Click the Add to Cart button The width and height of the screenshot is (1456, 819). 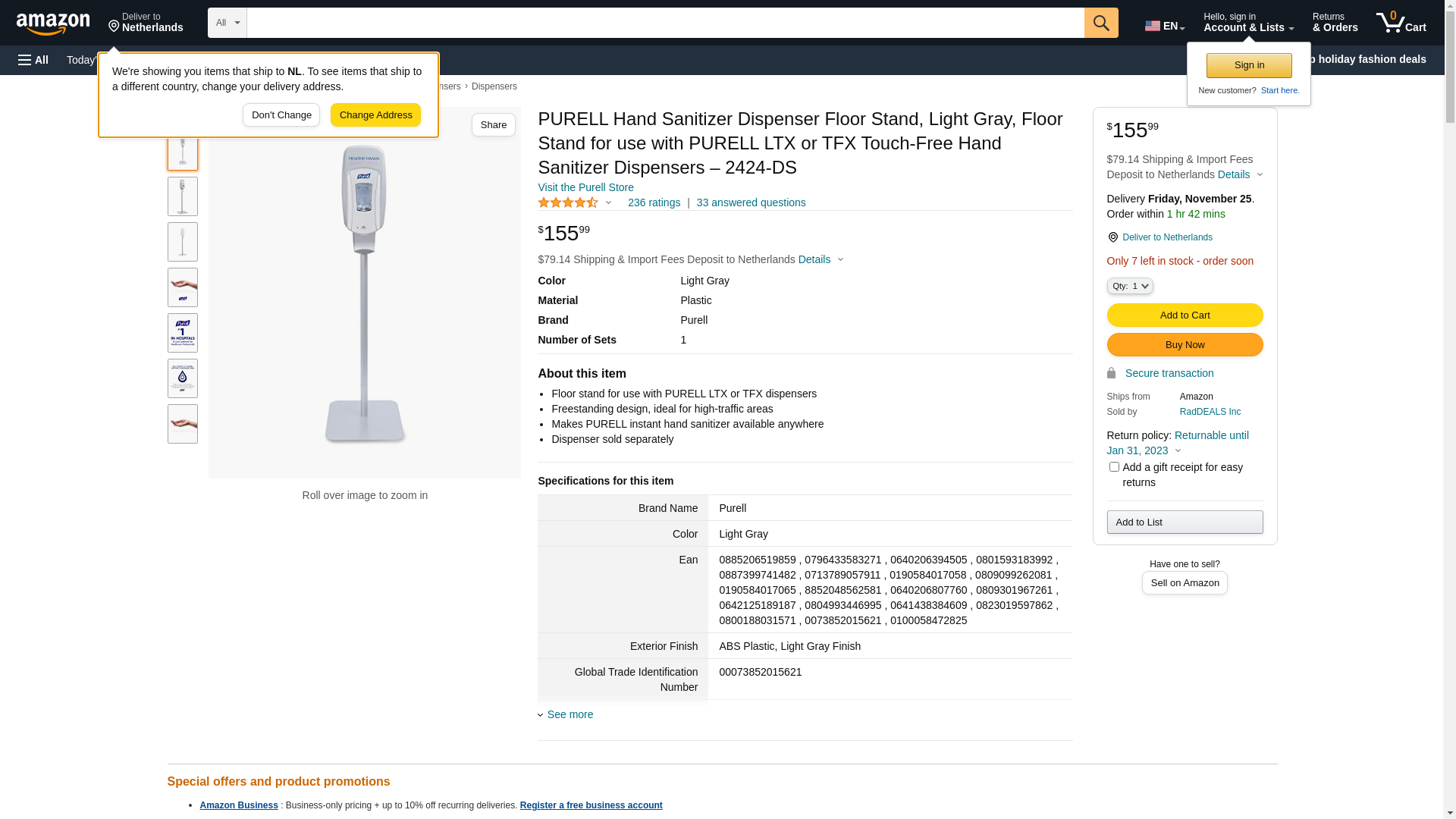[x=1185, y=315]
